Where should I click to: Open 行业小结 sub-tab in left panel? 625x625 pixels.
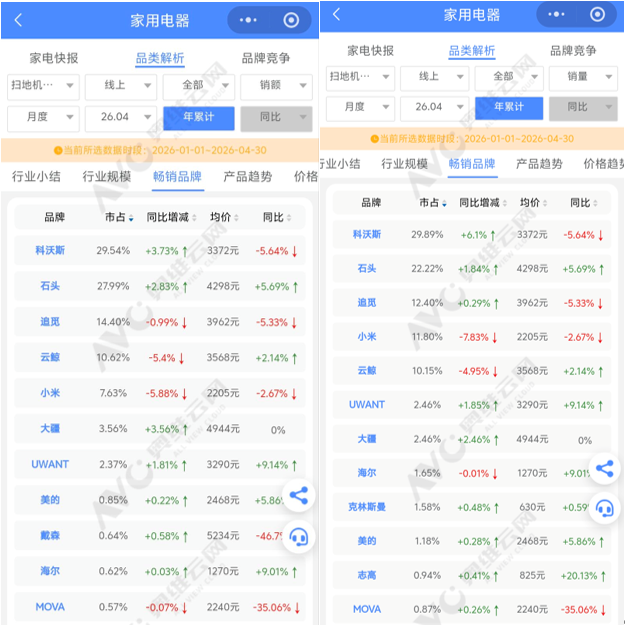pos(36,177)
